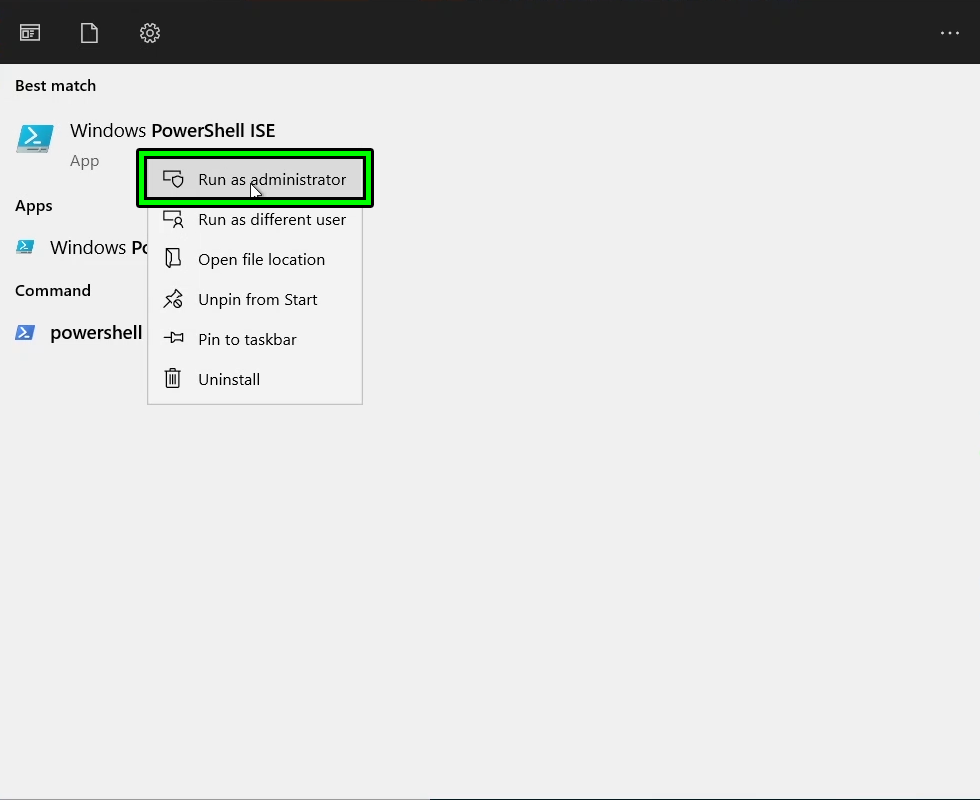This screenshot has width=980, height=800.
Task: Click the Apps search filter icon
Action: pos(29,32)
